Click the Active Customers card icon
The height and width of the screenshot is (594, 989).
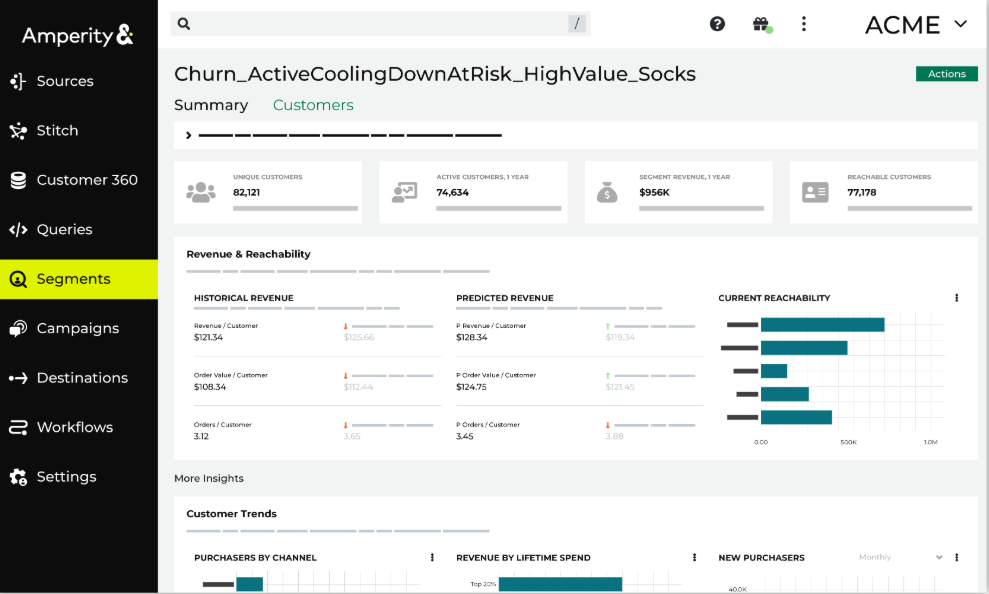[x=404, y=192]
